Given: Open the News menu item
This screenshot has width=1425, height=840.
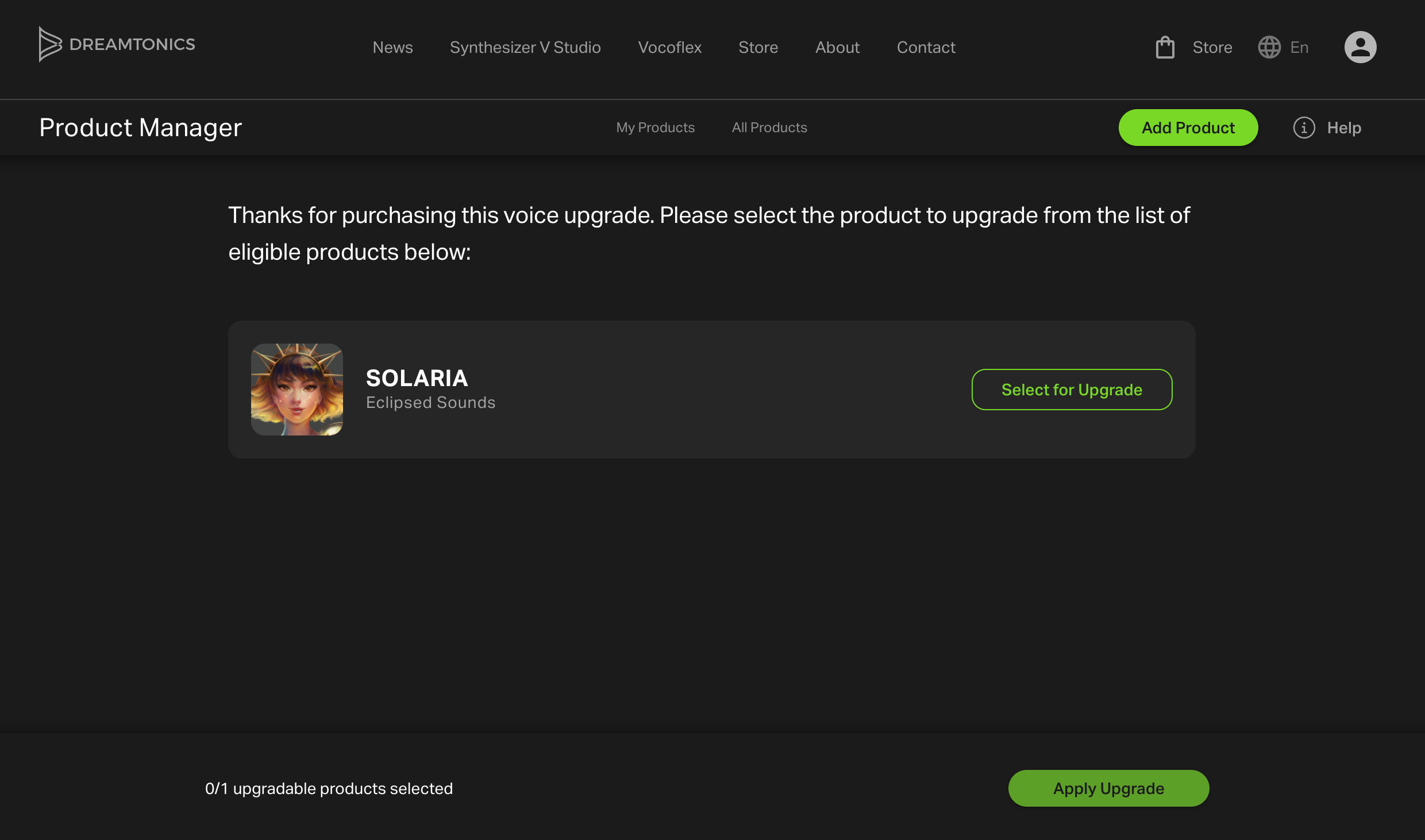Looking at the screenshot, I should (392, 47).
